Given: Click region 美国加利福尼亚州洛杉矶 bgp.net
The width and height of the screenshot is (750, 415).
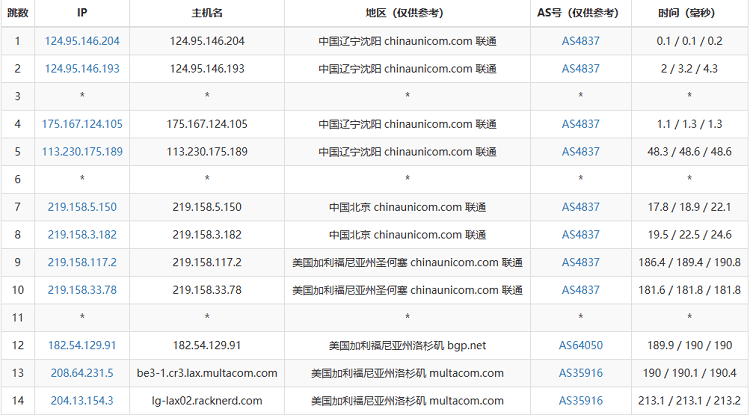Looking at the screenshot, I should (408, 345).
